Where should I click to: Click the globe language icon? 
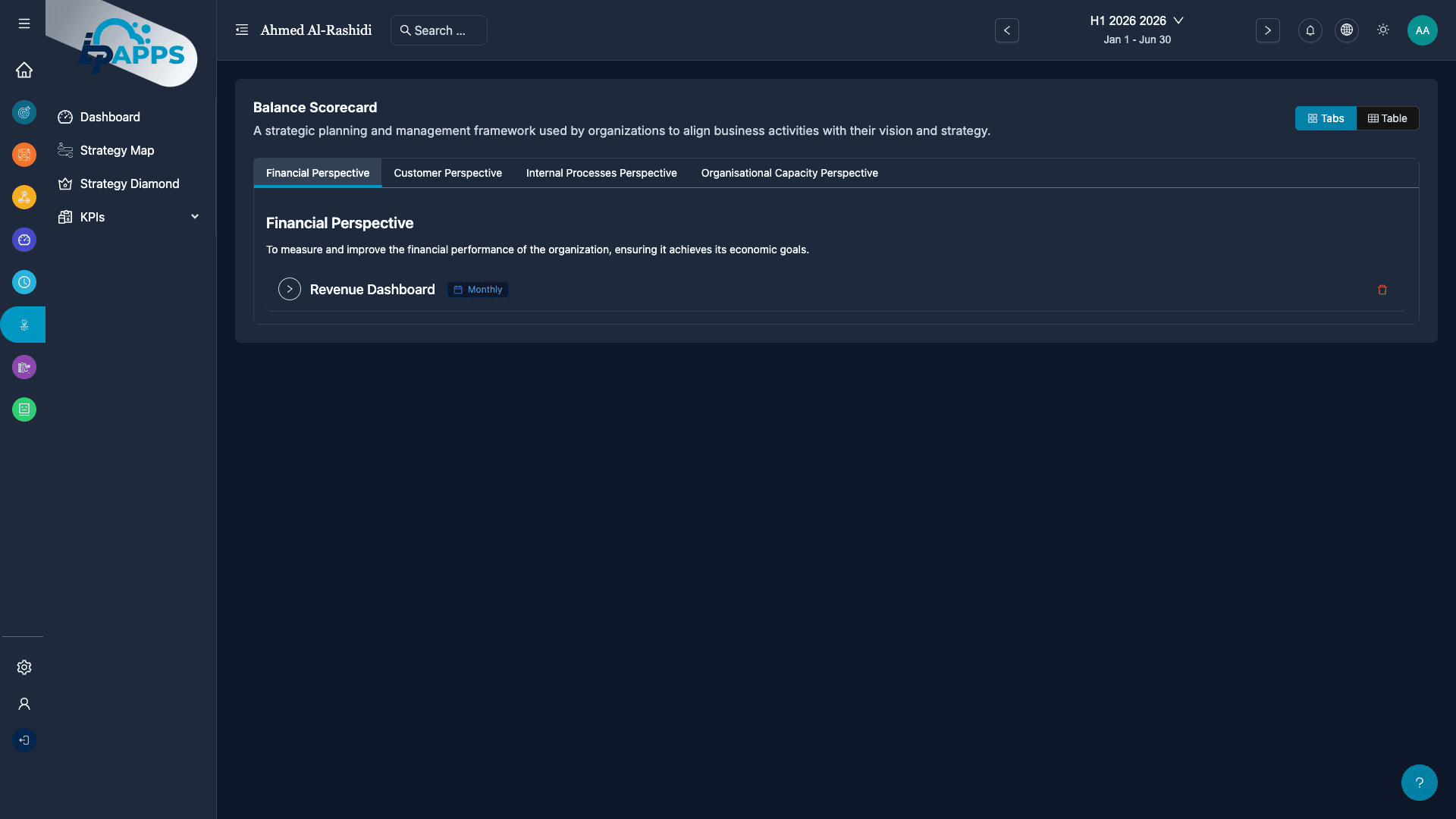pos(1346,30)
